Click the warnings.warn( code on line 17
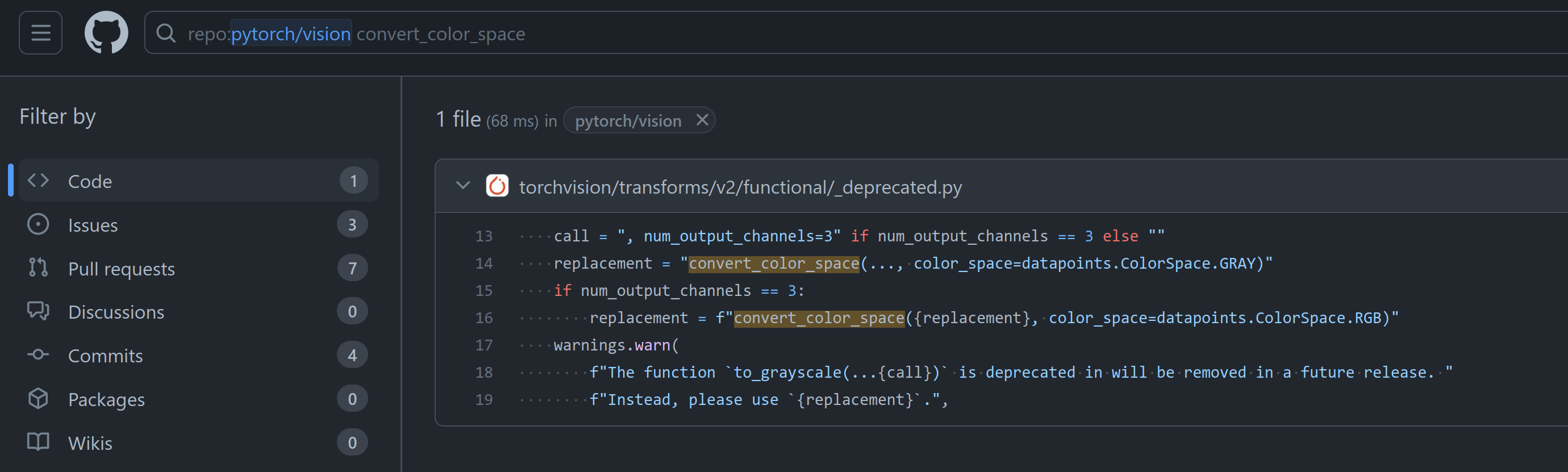The image size is (1568, 472). click(x=616, y=345)
